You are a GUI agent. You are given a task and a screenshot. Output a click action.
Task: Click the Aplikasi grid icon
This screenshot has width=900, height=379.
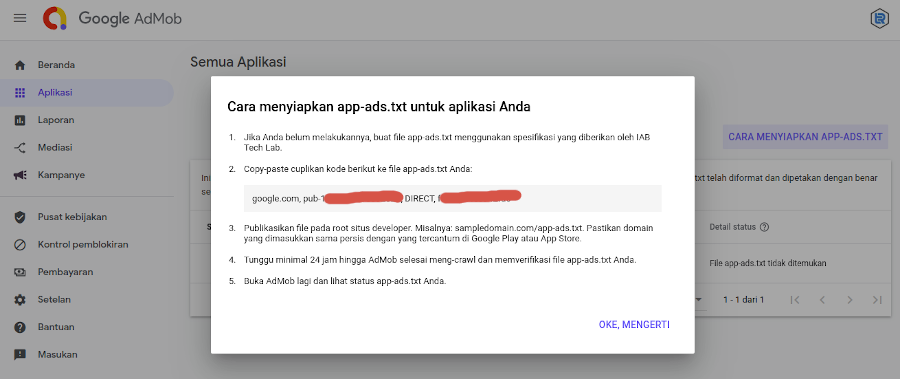coord(20,92)
